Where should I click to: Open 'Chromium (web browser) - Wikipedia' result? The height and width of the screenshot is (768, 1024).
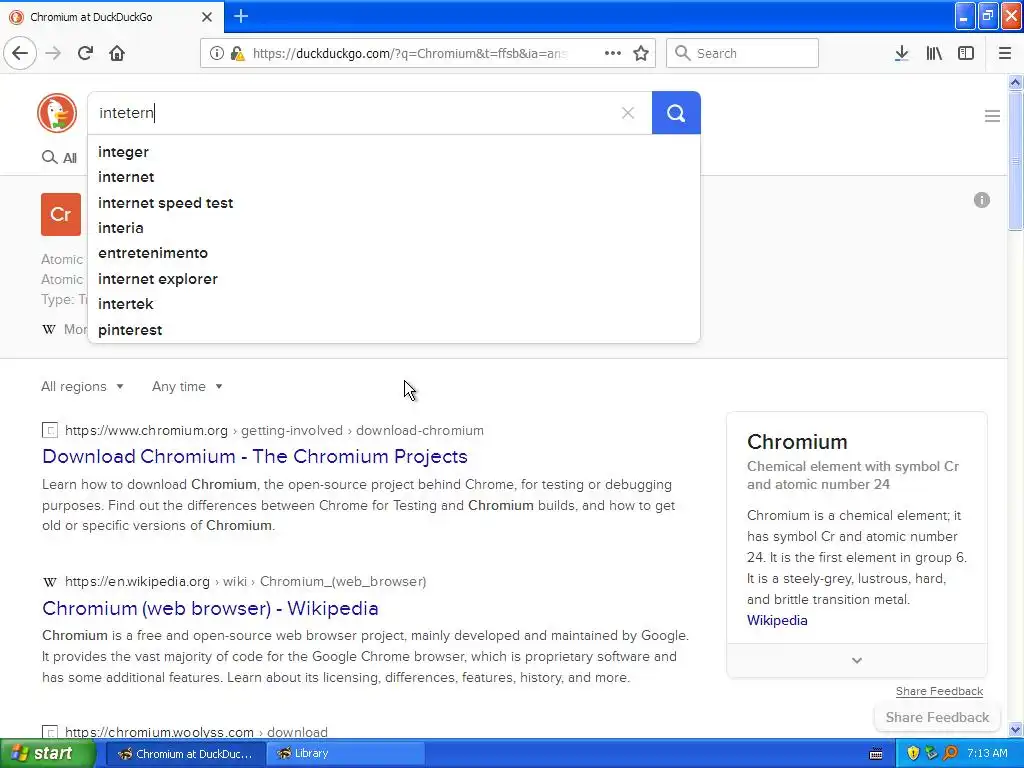click(x=210, y=608)
